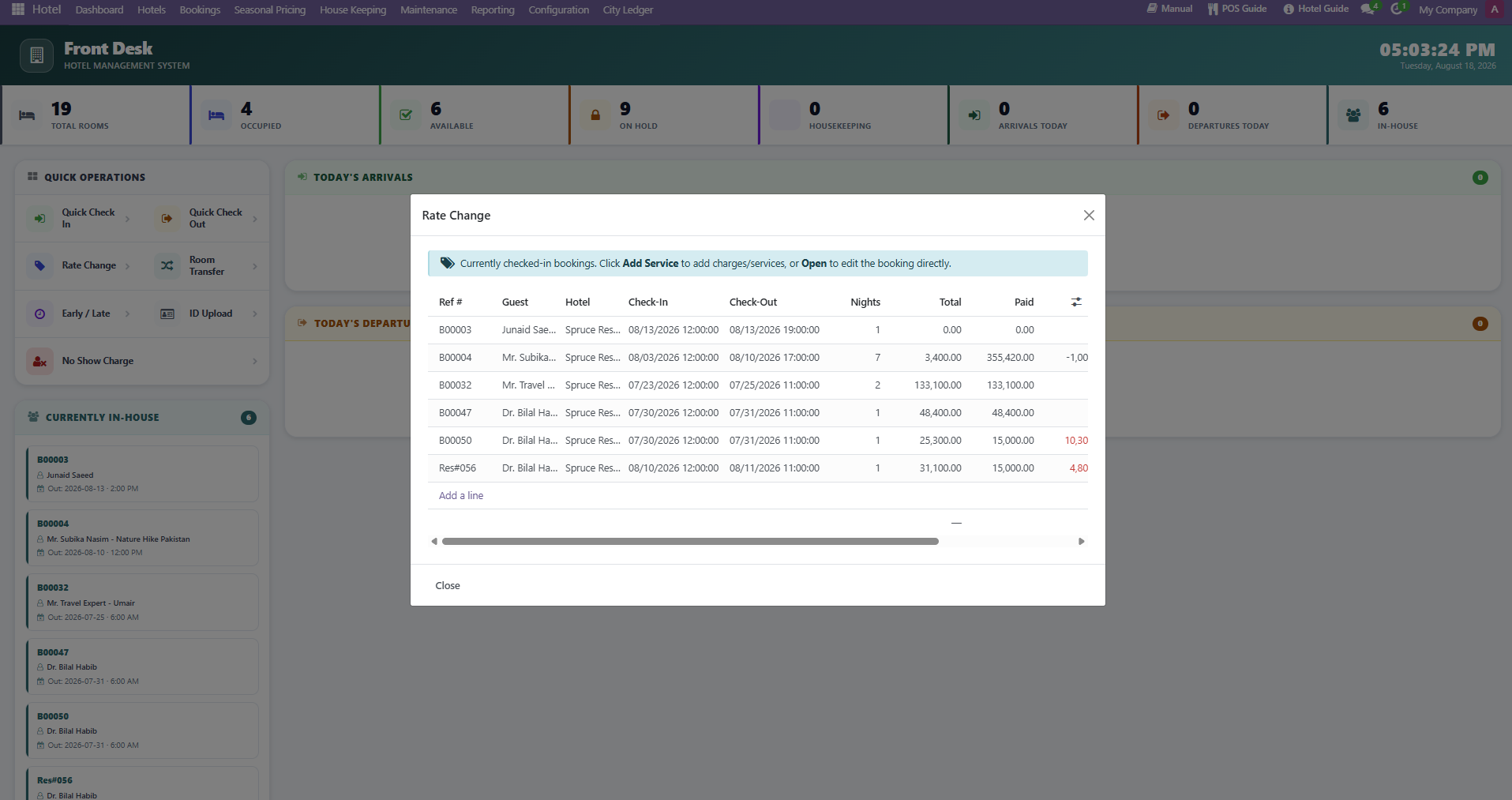Viewport: 1512px width, 800px height.
Task: Close the Rate Change dialog with X
Action: (1089, 216)
